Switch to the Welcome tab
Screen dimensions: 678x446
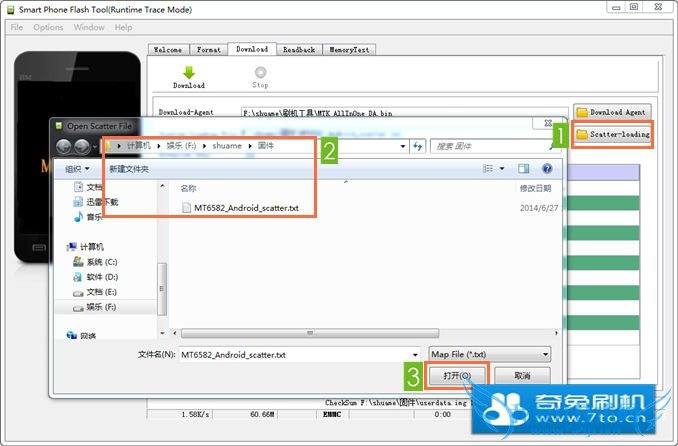click(168, 50)
